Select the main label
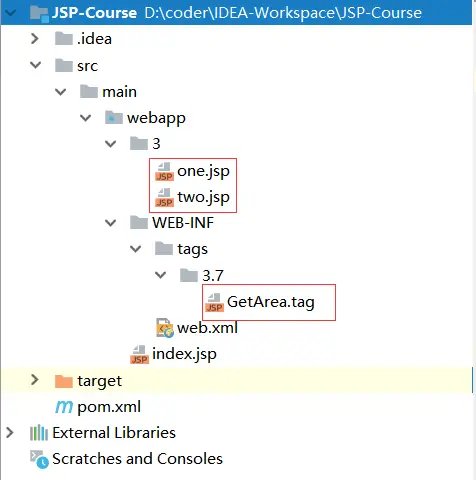 119,92
